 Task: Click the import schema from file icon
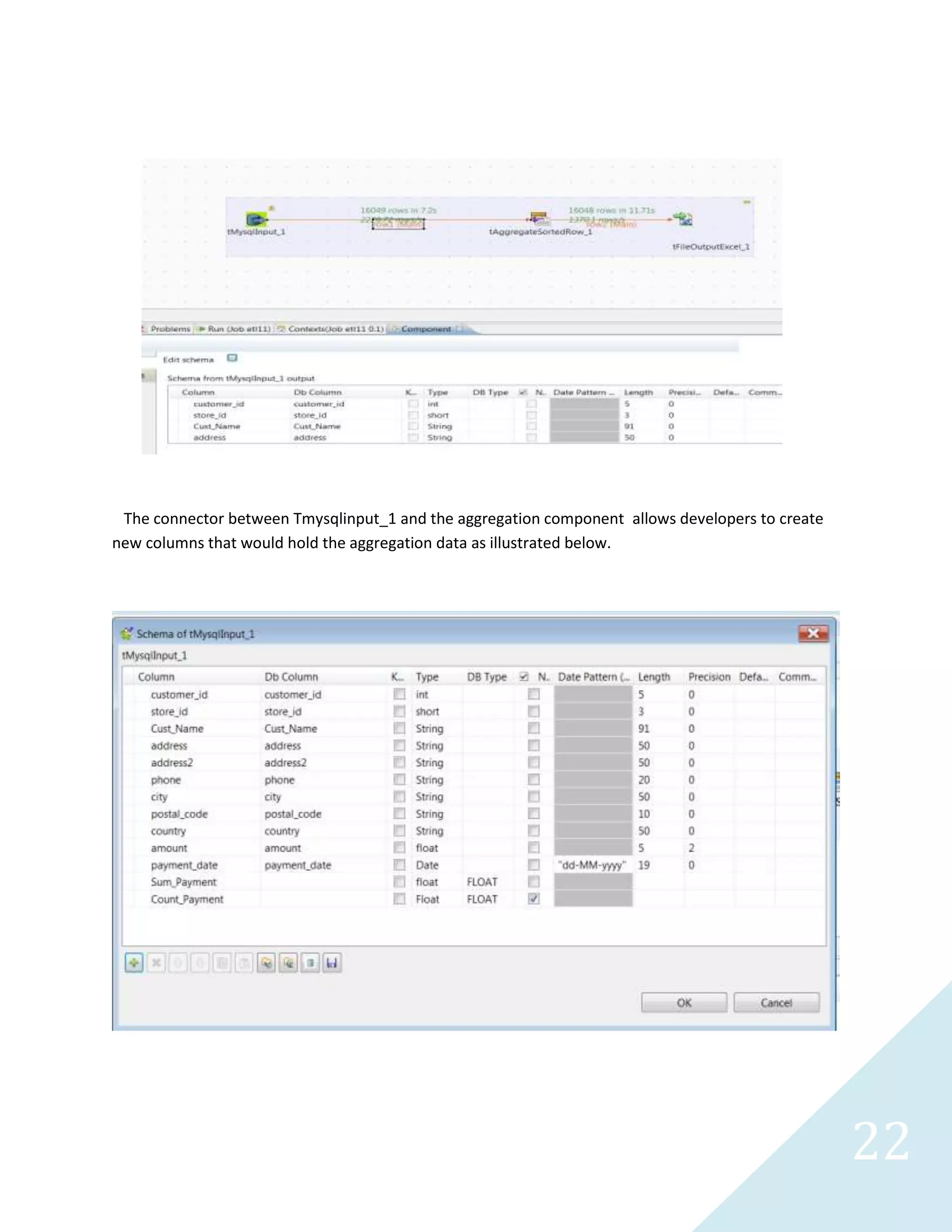pyautogui.click(x=266, y=963)
